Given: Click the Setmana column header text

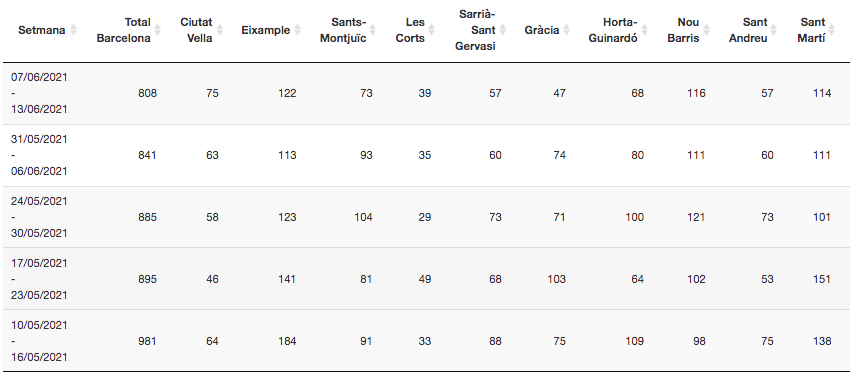Looking at the screenshot, I should (x=41, y=30).
